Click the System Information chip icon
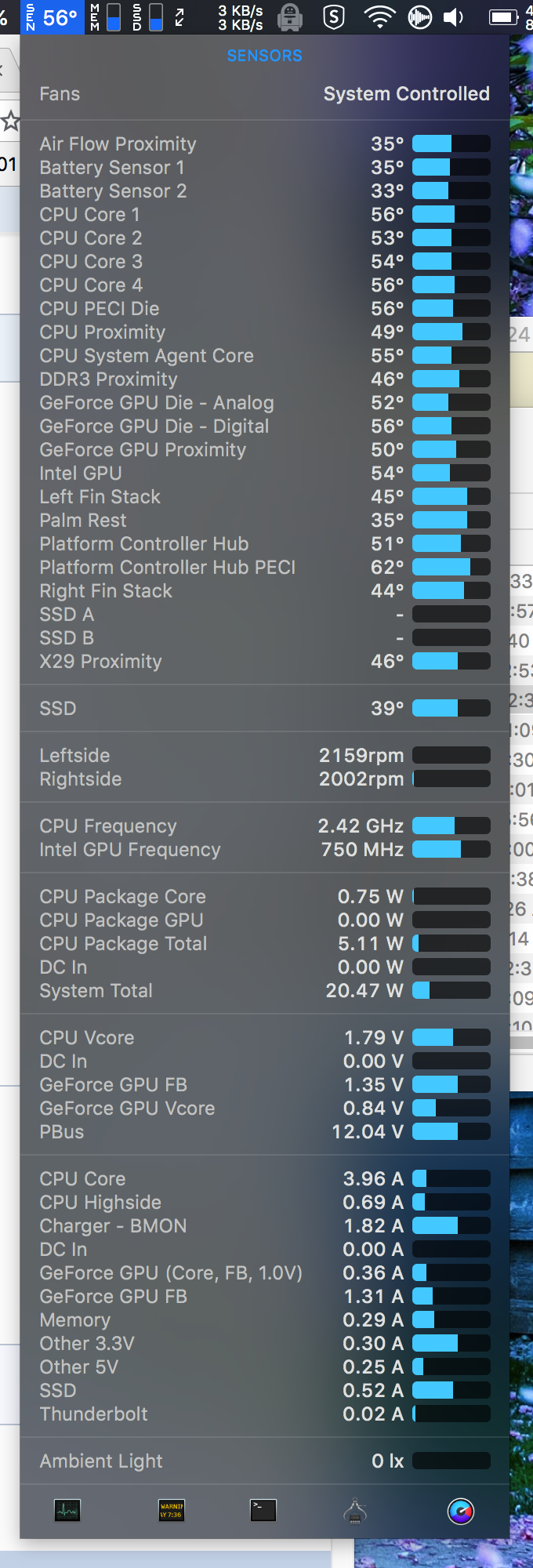The width and height of the screenshot is (533, 1568). click(355, 1511)
